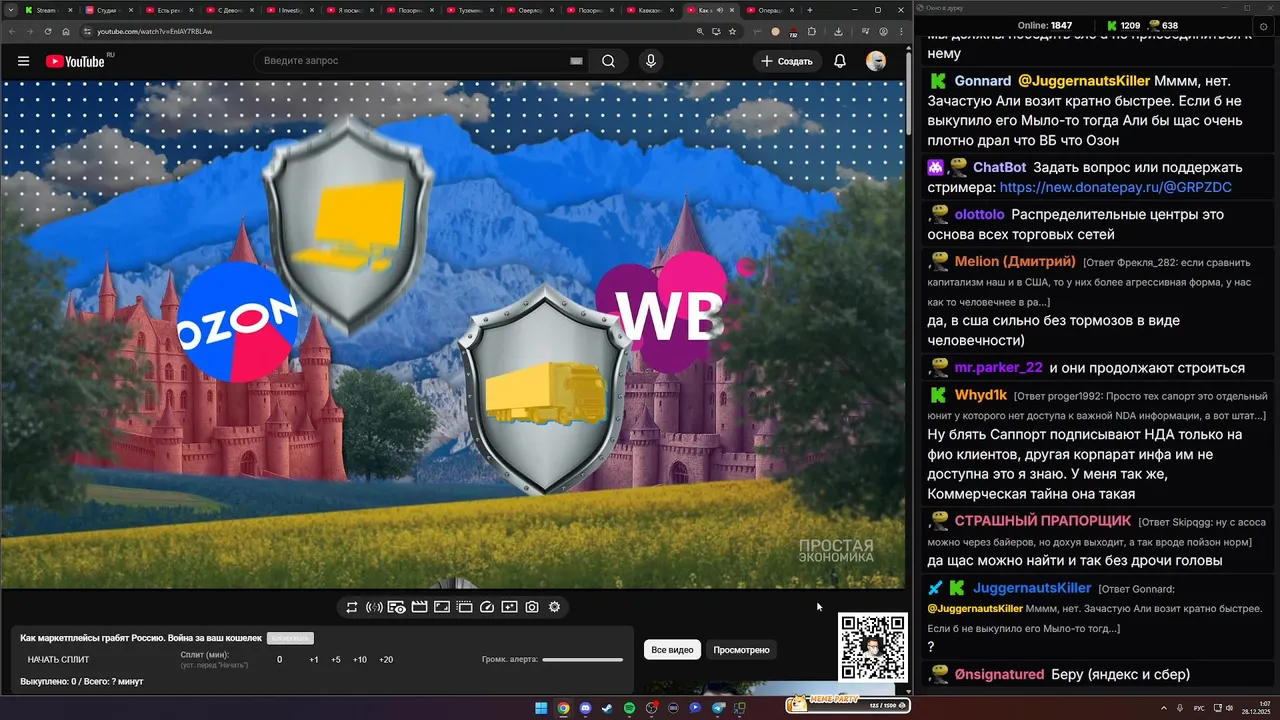1280x720 pixels.
Task: Start voice search with the microphone icon
Action: (x=651, y=61)
